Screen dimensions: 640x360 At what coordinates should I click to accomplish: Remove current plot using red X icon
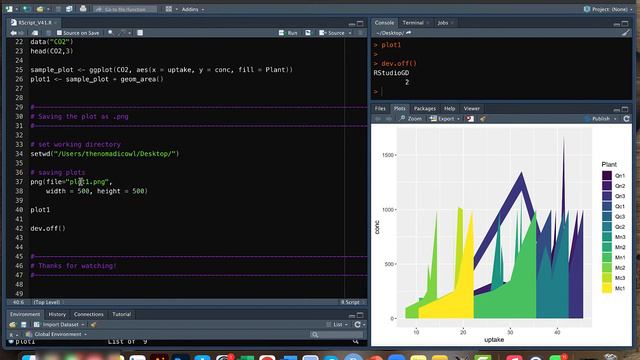point(470,119)
